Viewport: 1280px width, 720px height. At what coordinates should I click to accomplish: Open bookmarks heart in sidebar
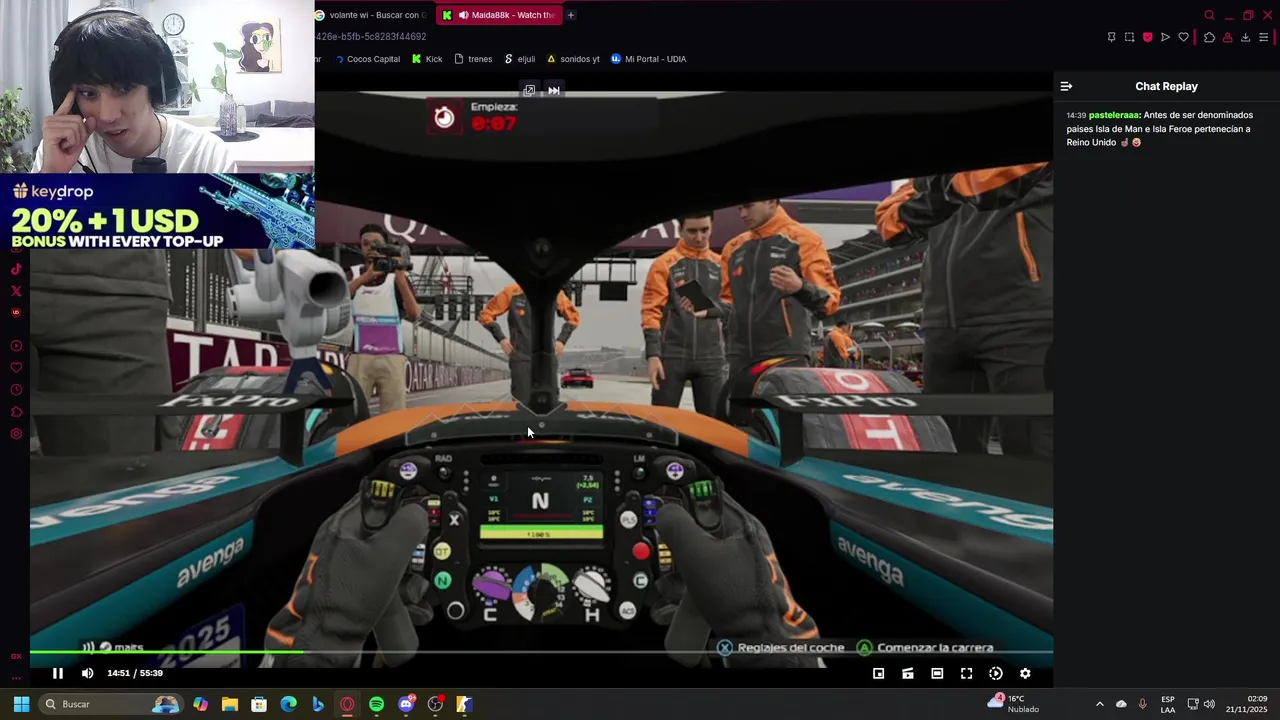click(x=16, y=368)
